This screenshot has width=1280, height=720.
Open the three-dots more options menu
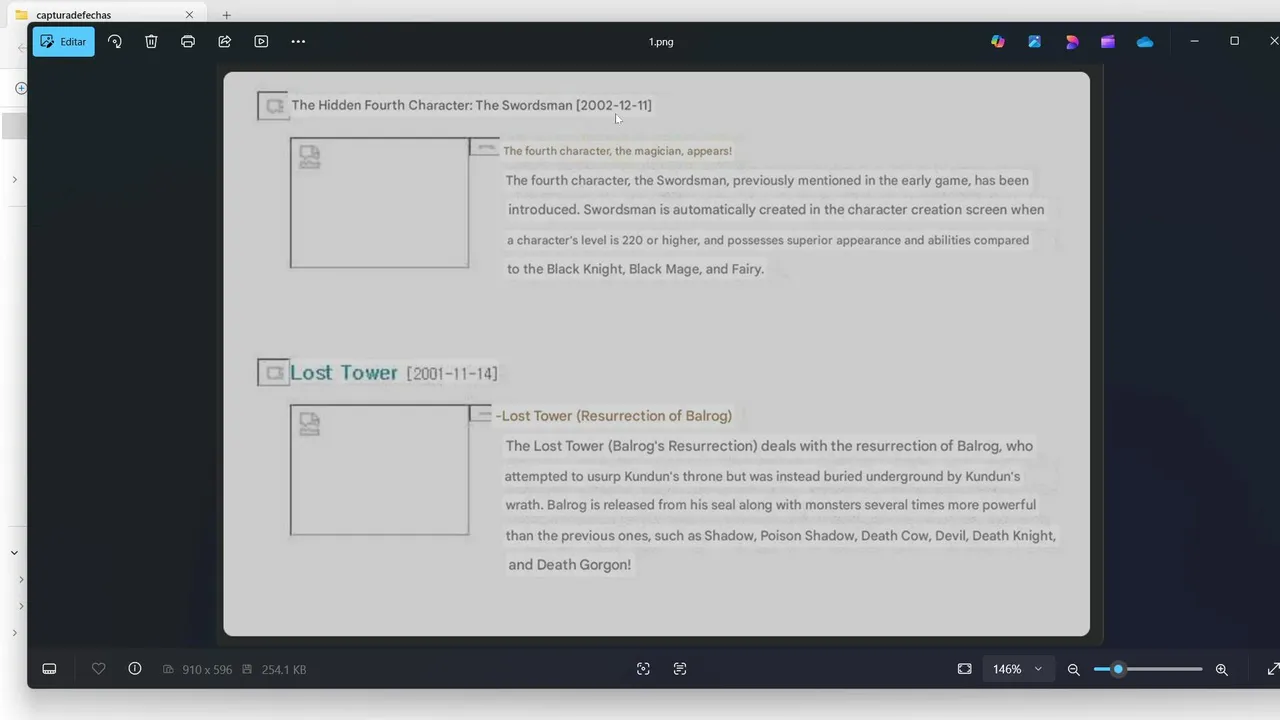pos(298,42)
